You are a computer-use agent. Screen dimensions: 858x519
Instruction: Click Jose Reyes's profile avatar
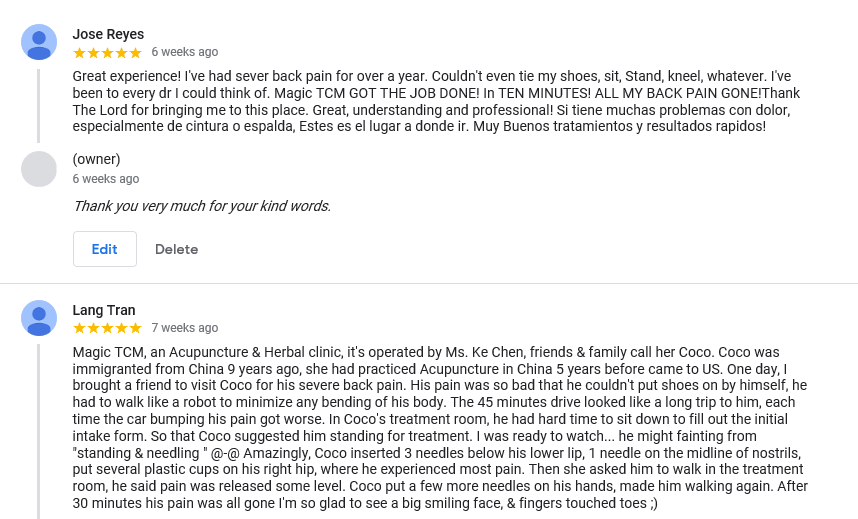pyautogui.click(x=39, y=42)
